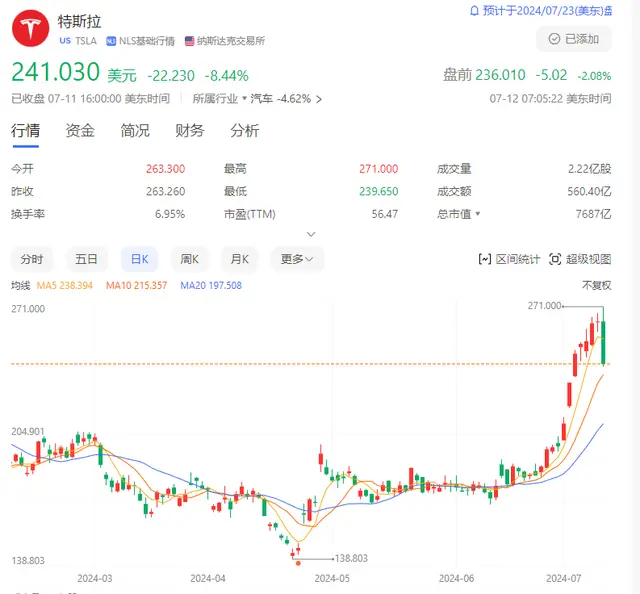Switch to the 财务 tab
This screenshot has height=594, width=640.
pos(189,131)
